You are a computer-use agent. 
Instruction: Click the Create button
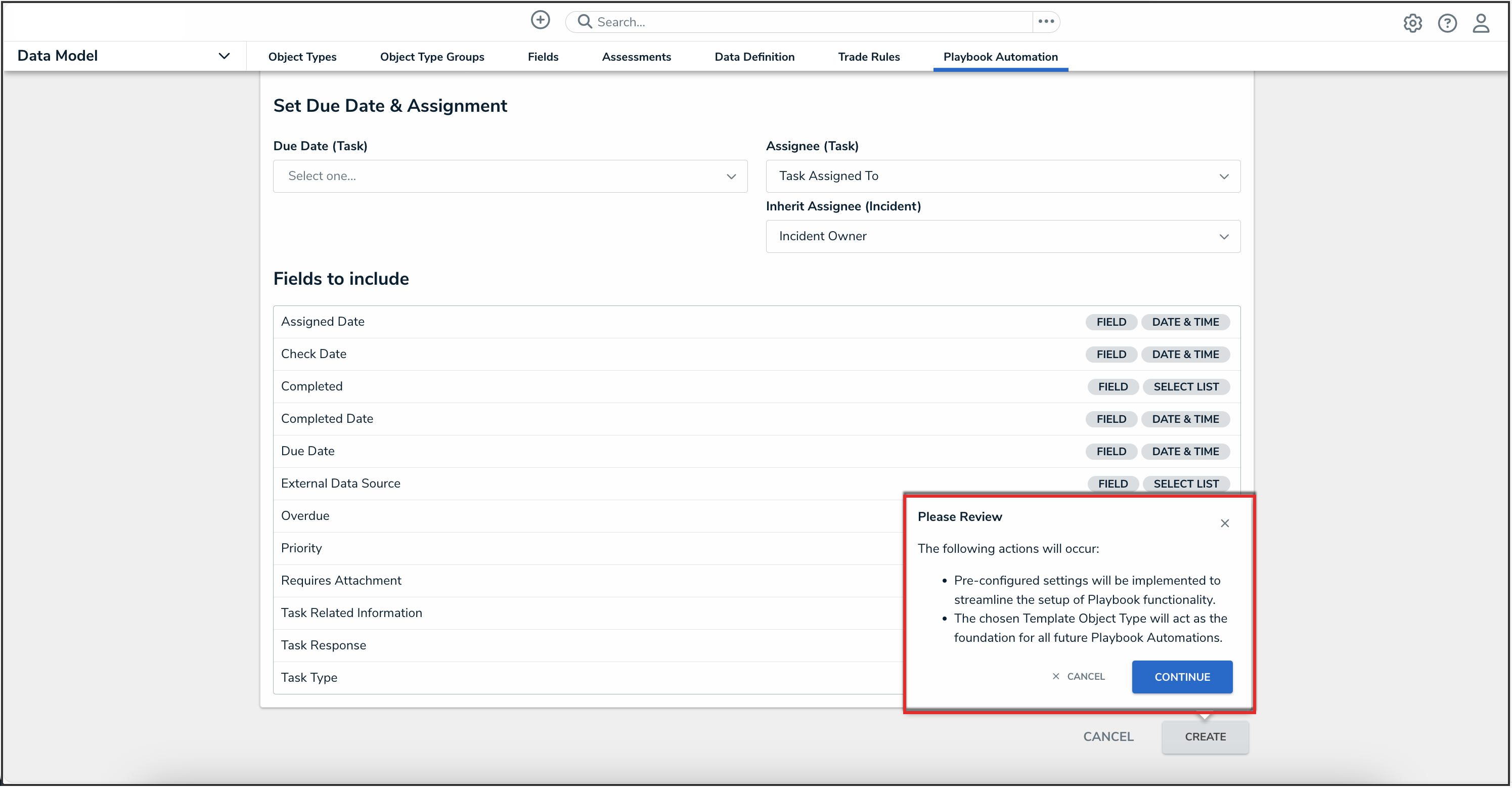[1205, 736]
